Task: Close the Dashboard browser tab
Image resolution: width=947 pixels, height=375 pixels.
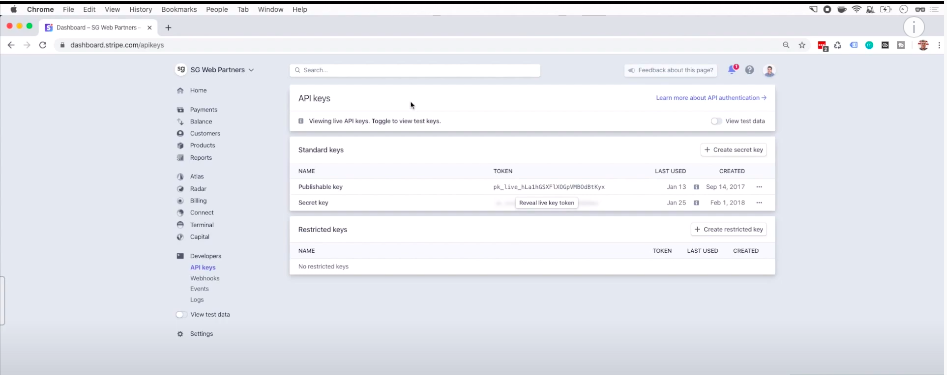Action: (150, 28)
